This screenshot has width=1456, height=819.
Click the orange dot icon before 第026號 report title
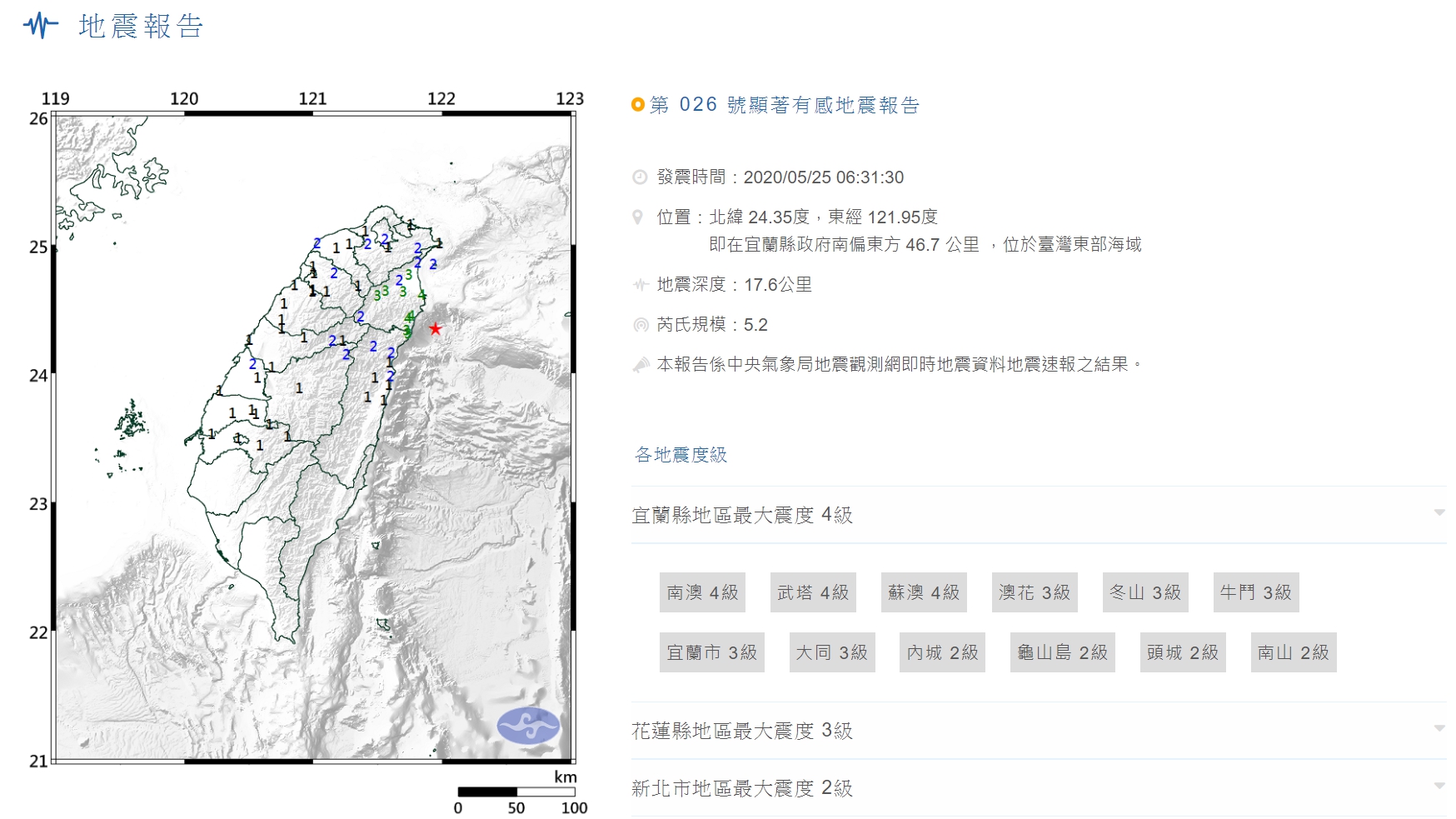(637, 106)
